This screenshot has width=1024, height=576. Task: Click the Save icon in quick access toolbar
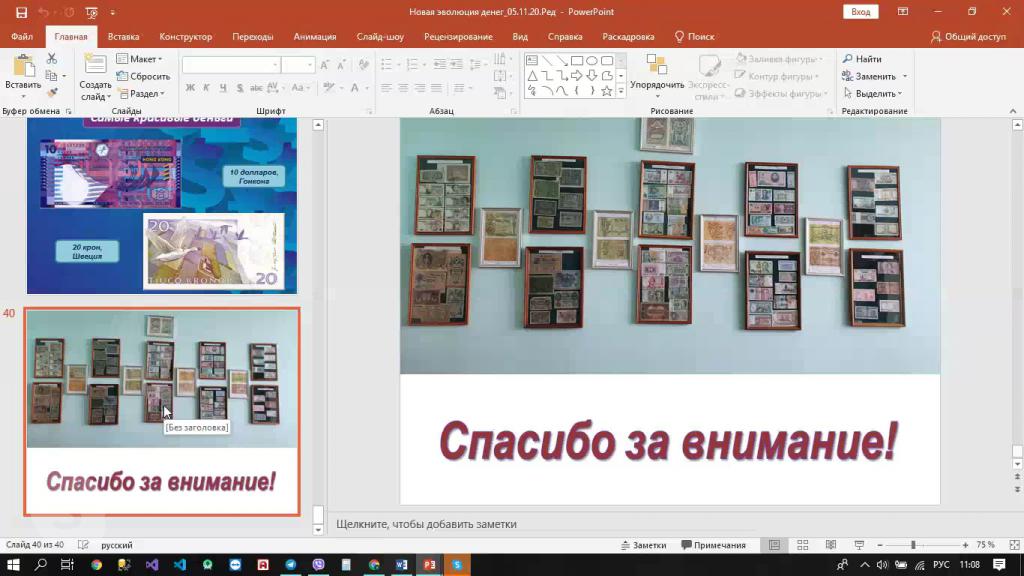click(22, 12)
